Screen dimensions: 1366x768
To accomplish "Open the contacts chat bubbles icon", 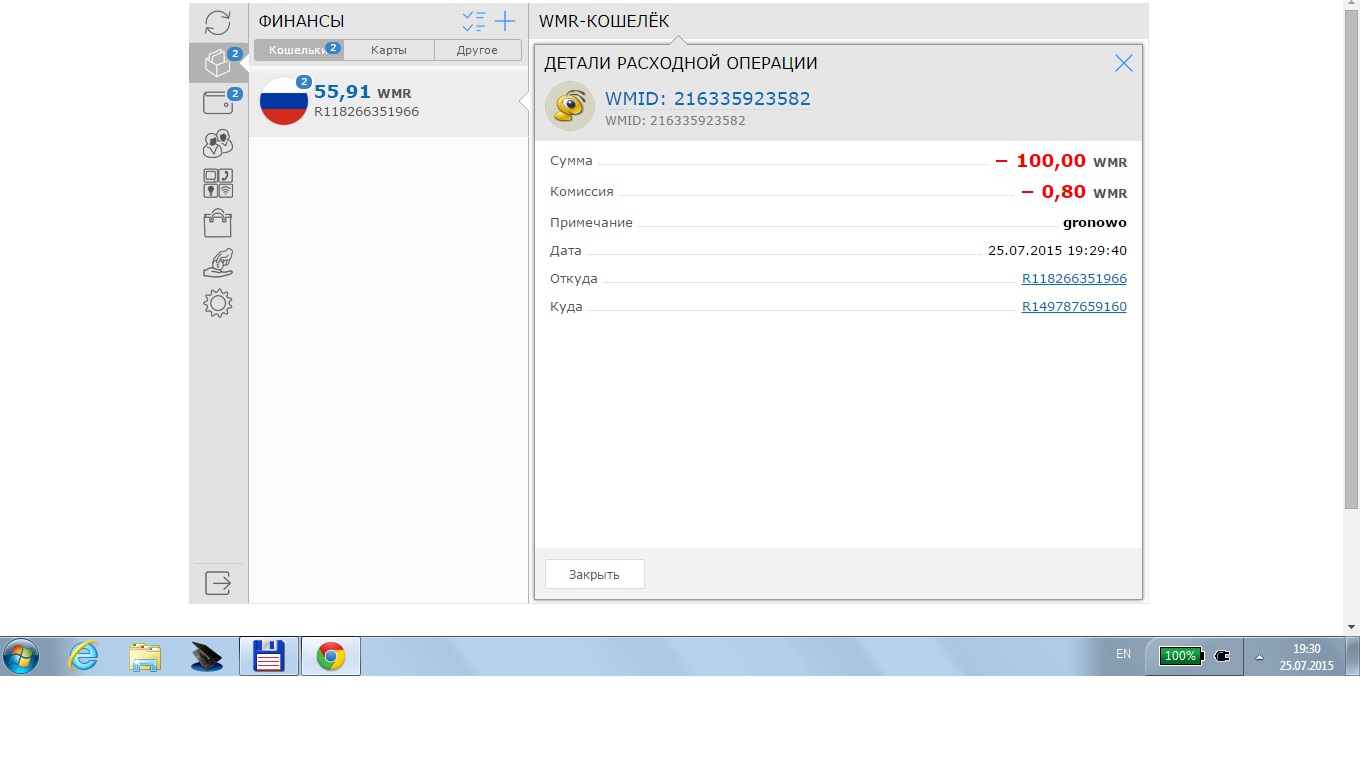I will 218,144.
